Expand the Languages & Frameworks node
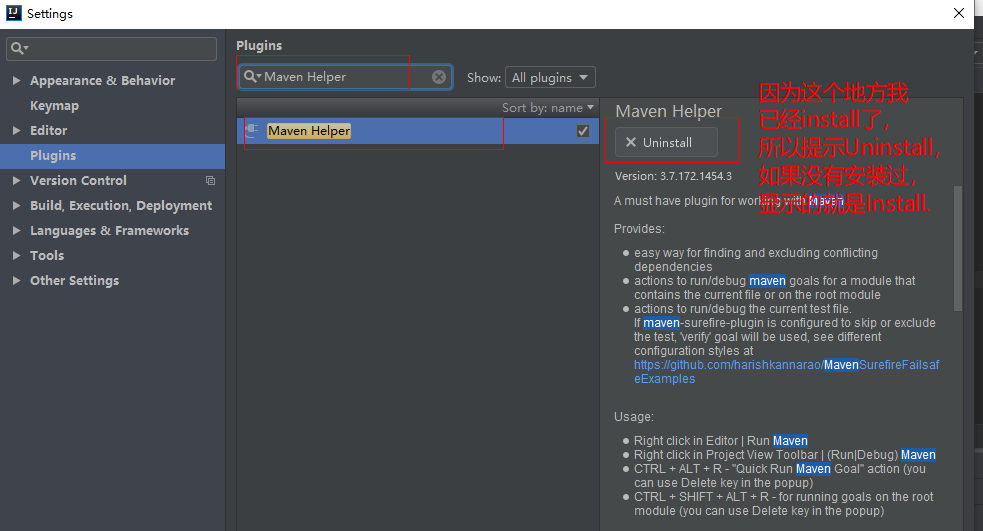This screenshot has width=983, height=531. coord(16,231)
